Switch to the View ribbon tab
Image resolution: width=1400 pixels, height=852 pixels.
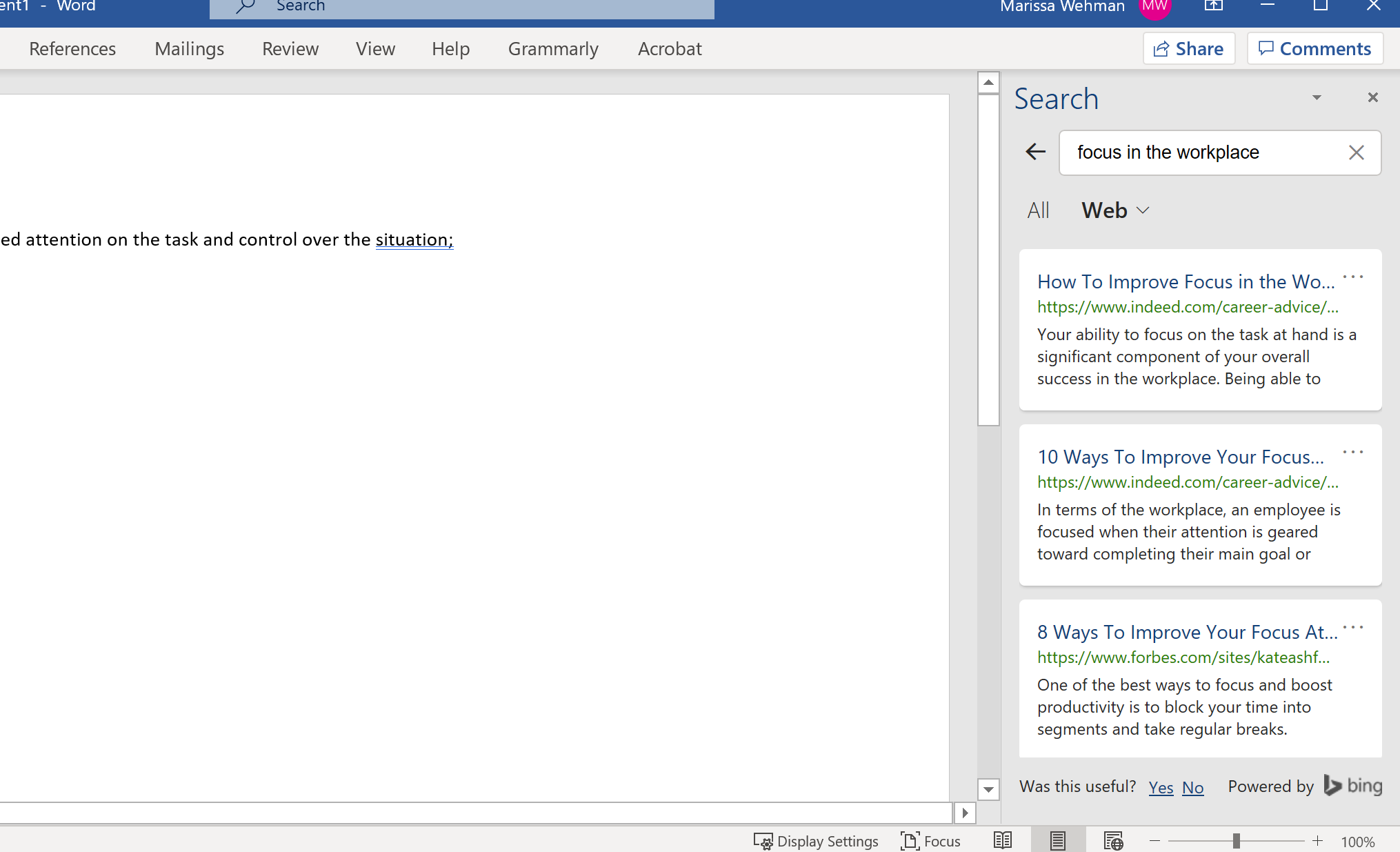(375, 49)
